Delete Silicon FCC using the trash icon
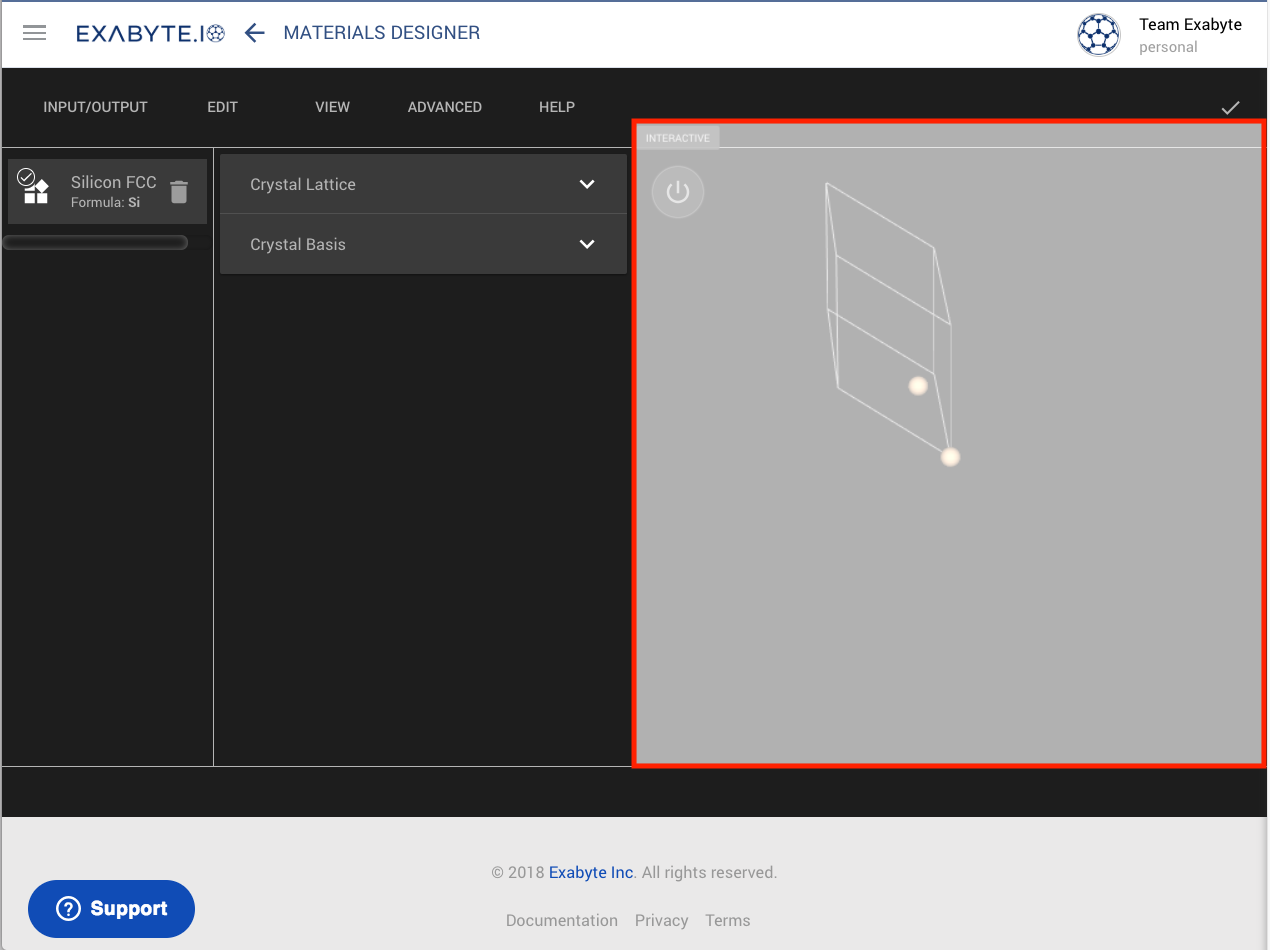Viewport: 1270px width, 950px height. pyautogui.click(x=179, y=191)
